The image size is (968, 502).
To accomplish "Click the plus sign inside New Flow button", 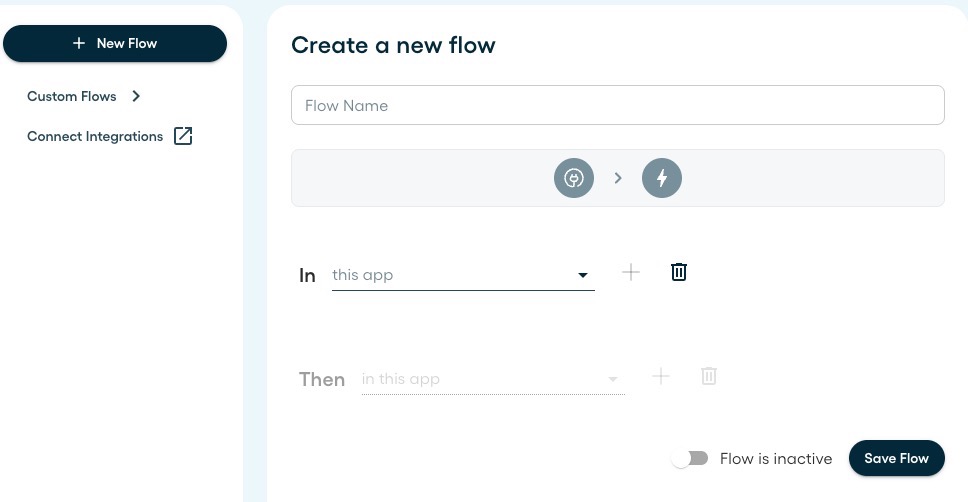I will (79, 43).
